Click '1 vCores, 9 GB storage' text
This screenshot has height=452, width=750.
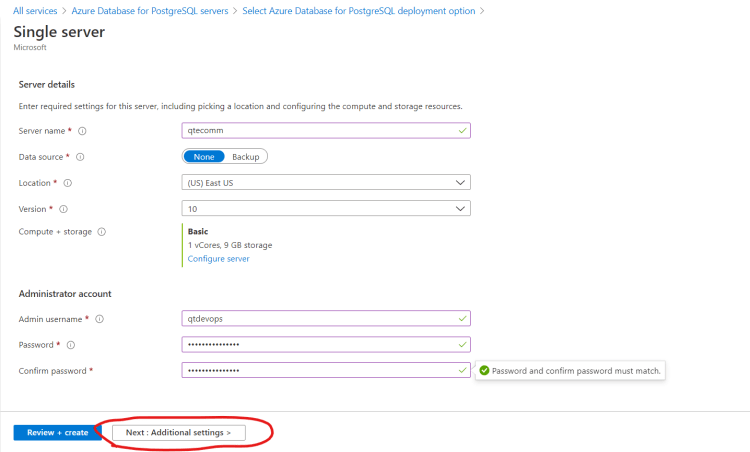(x=230, y=245)
